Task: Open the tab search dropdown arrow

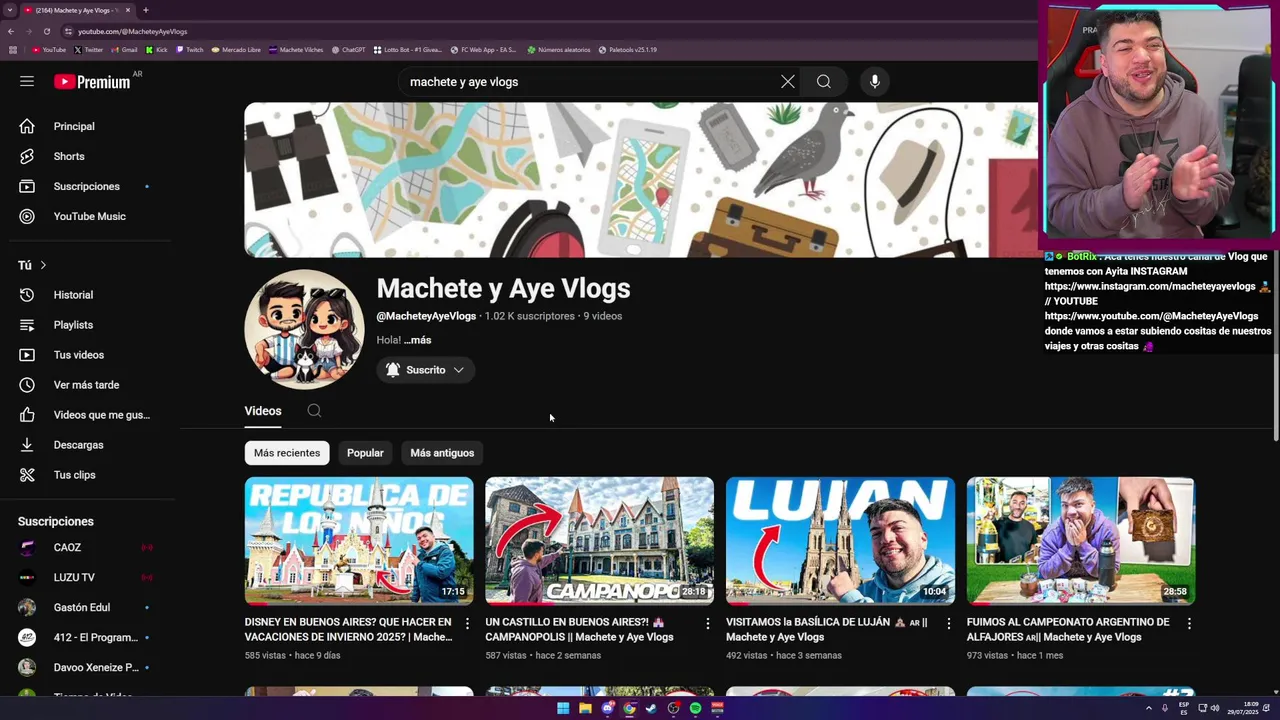Action: [x=9, y=10]
